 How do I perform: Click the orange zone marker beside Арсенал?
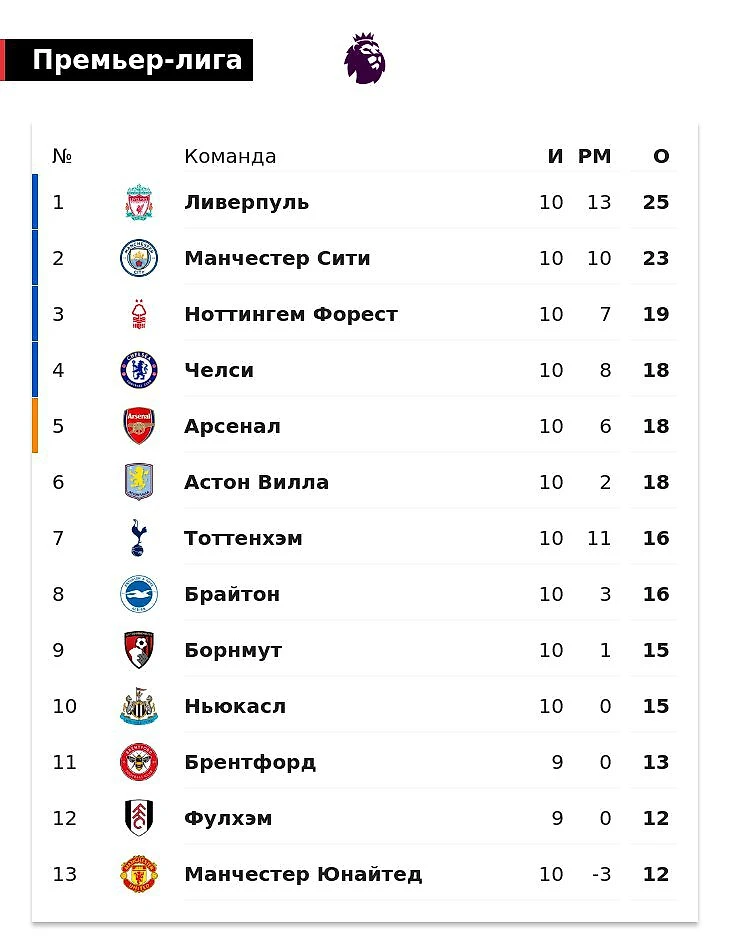pos(35,426)
